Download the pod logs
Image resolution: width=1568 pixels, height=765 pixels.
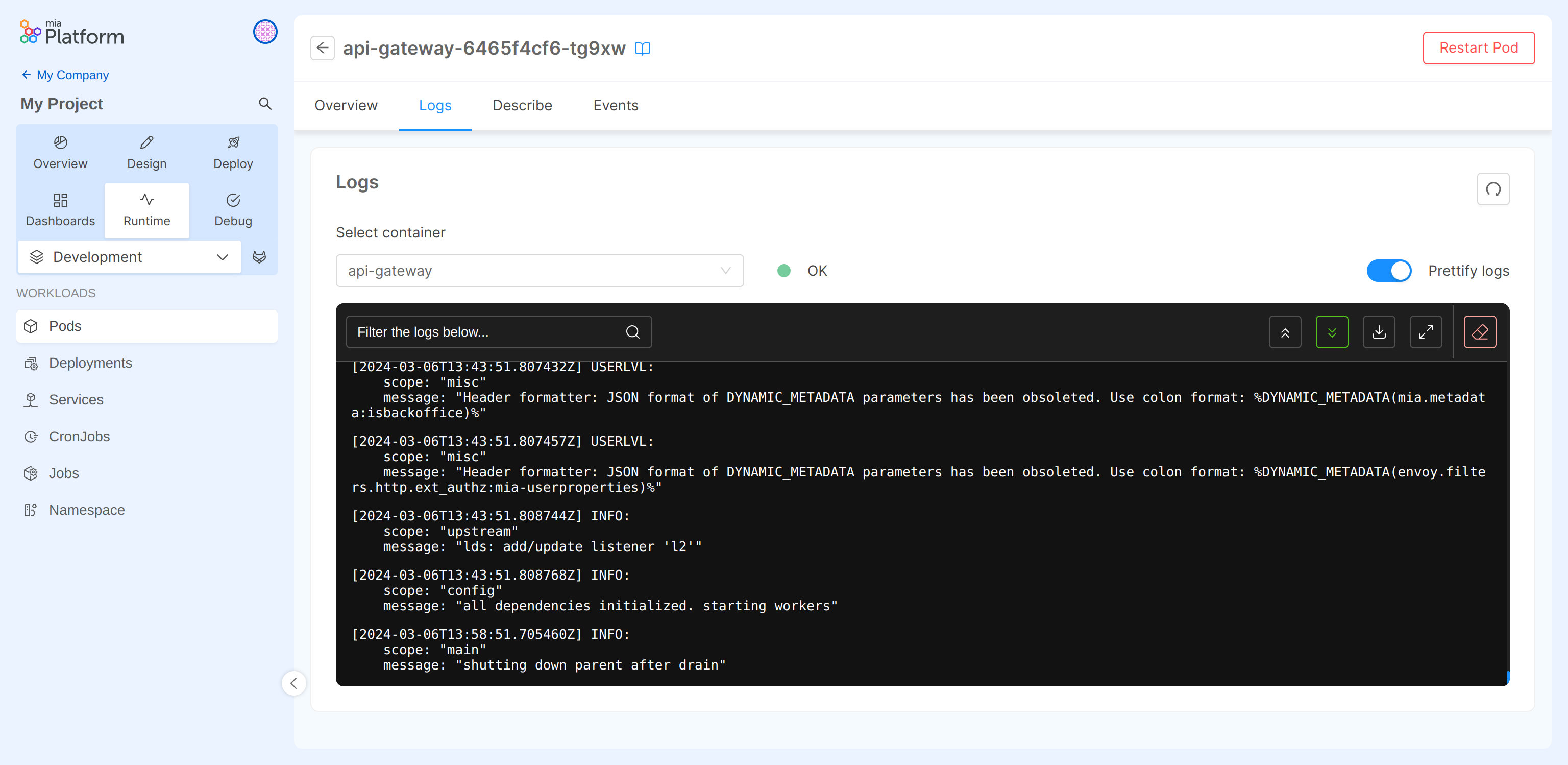click(1379, 332)
